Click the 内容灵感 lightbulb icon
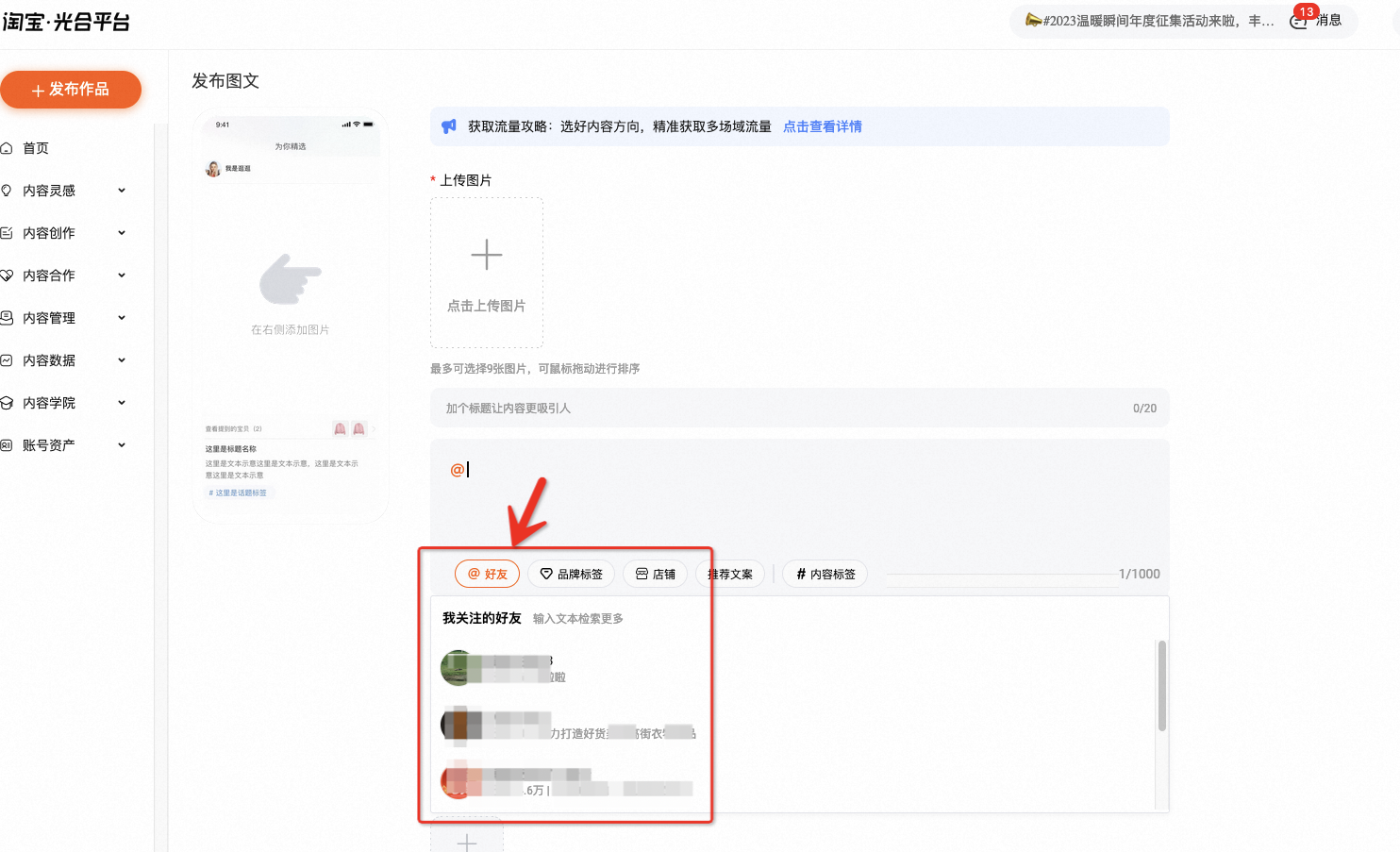 [x=7, y=191]
